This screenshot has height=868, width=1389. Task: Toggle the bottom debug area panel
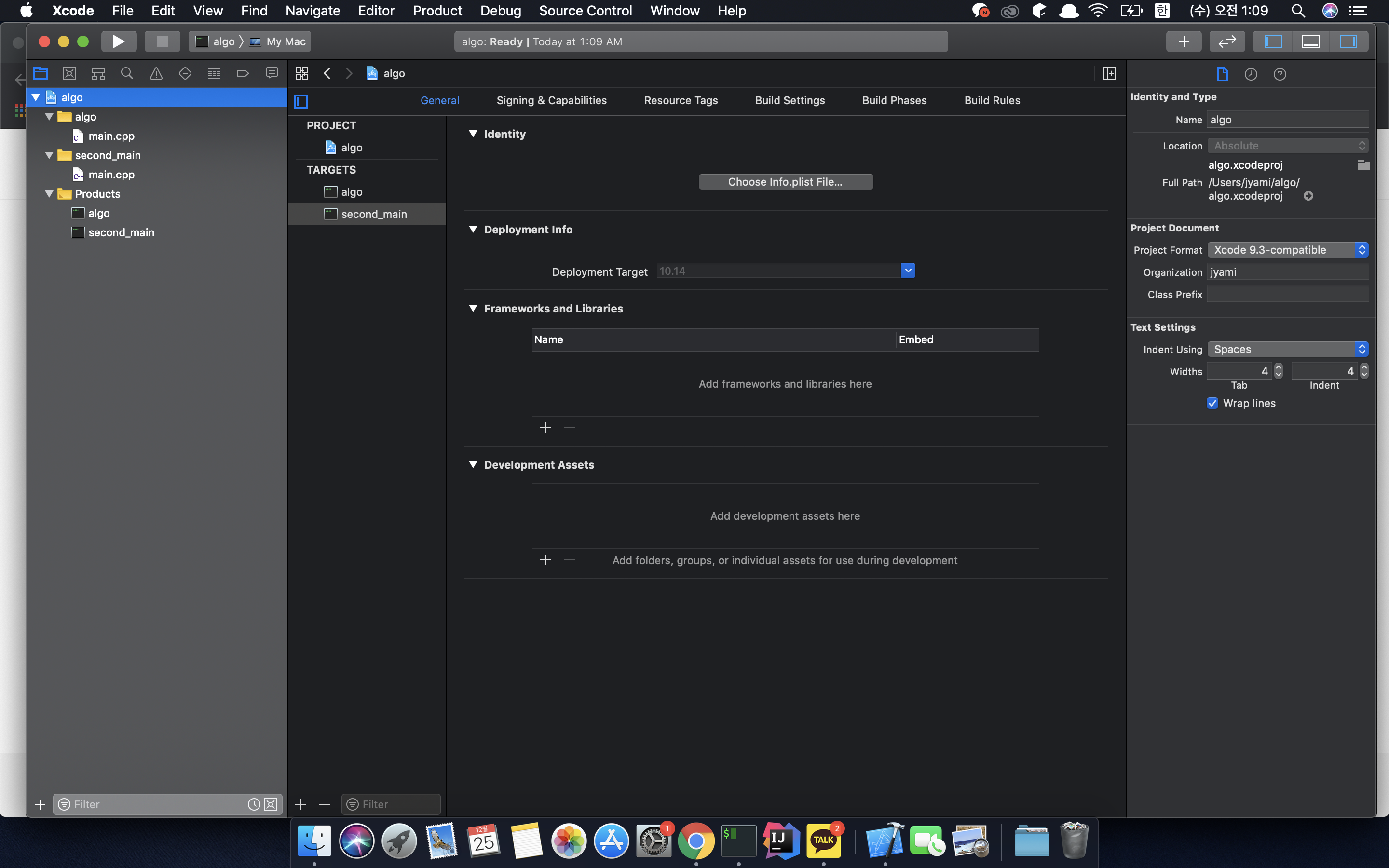tap(1310, 41)
